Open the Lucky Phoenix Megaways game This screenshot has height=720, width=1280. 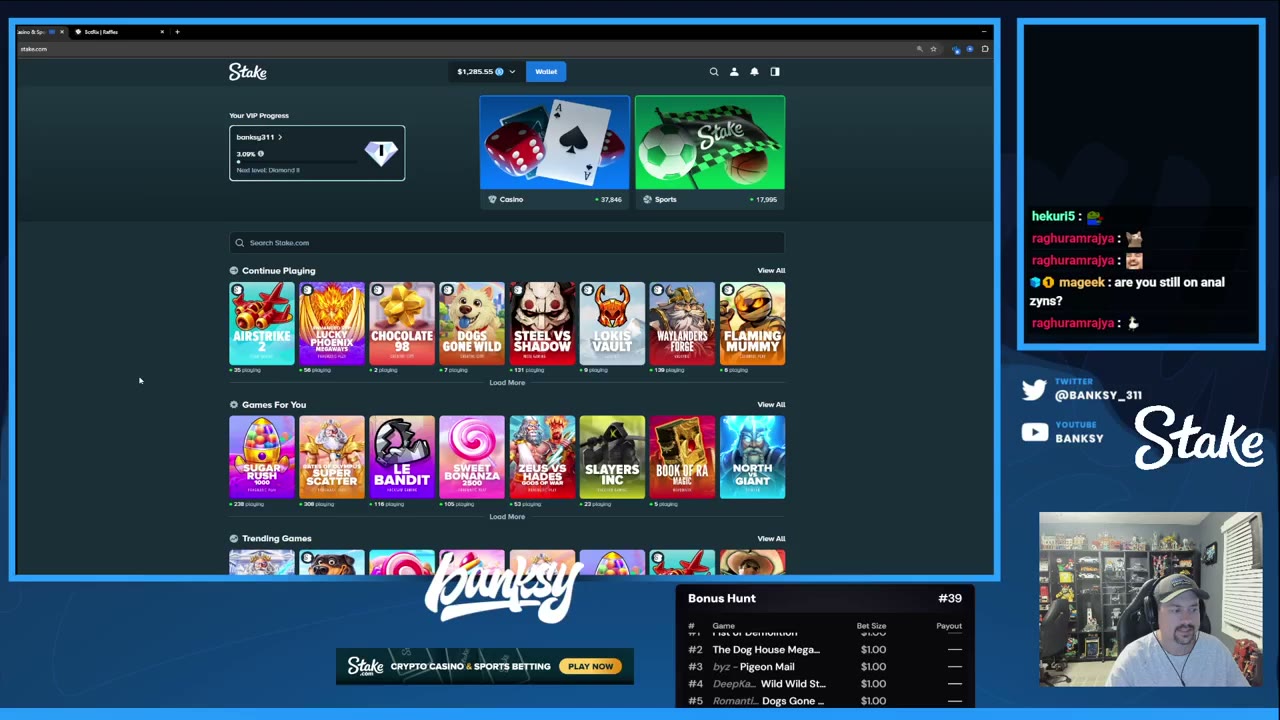pyautogui.click(x=332, y=324)
